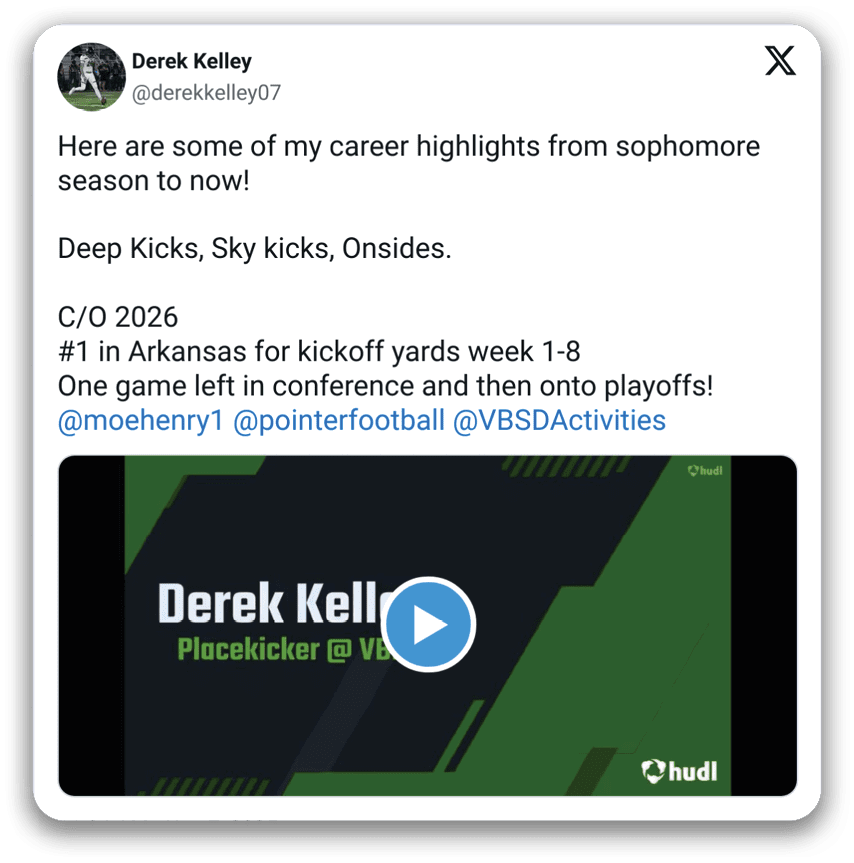Open the @VBSDActivities mention
This screenshot has height=863, width=854.
559,420
